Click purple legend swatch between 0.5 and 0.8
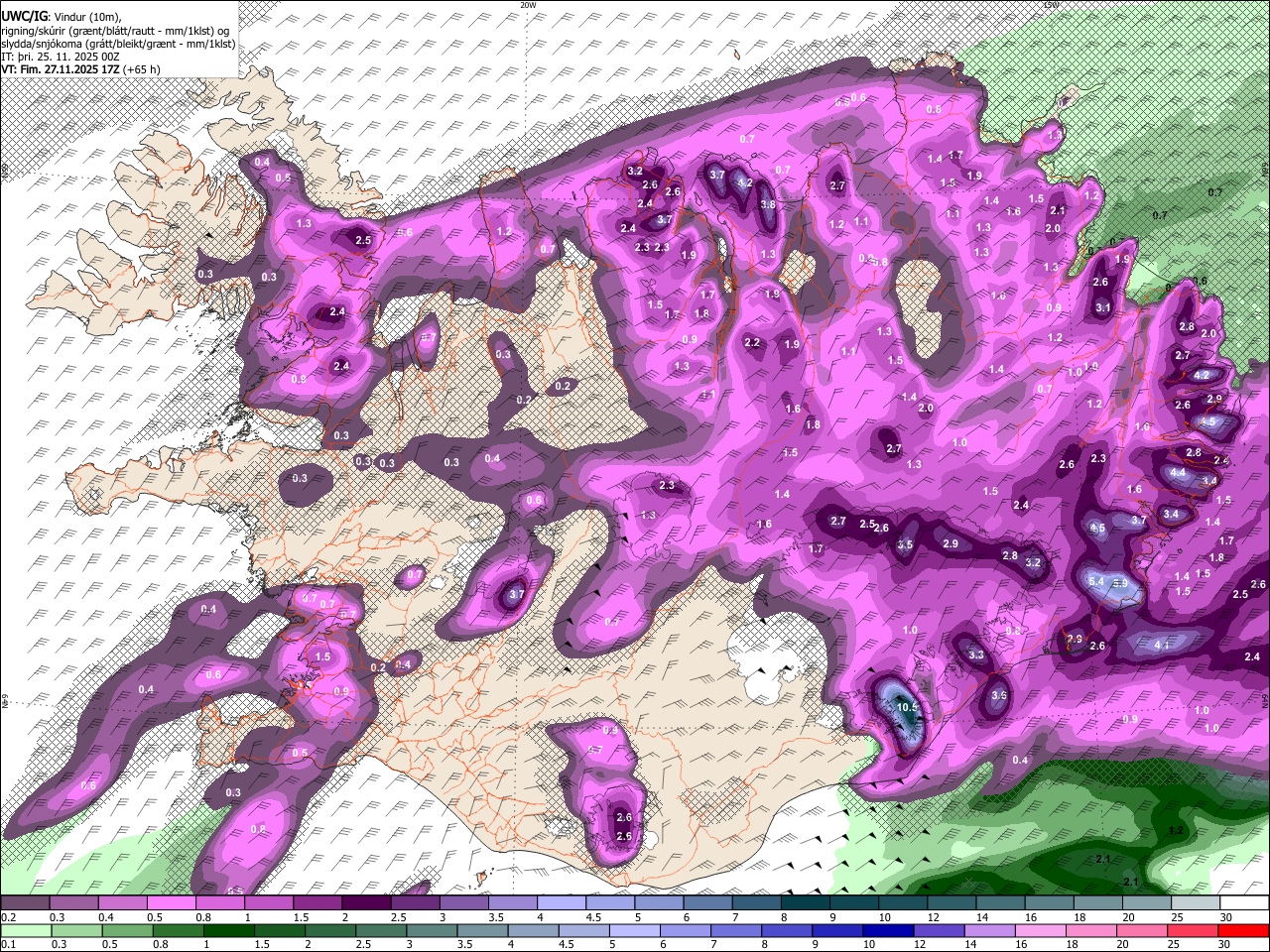The image size is (1270, 952). (171, 903)
